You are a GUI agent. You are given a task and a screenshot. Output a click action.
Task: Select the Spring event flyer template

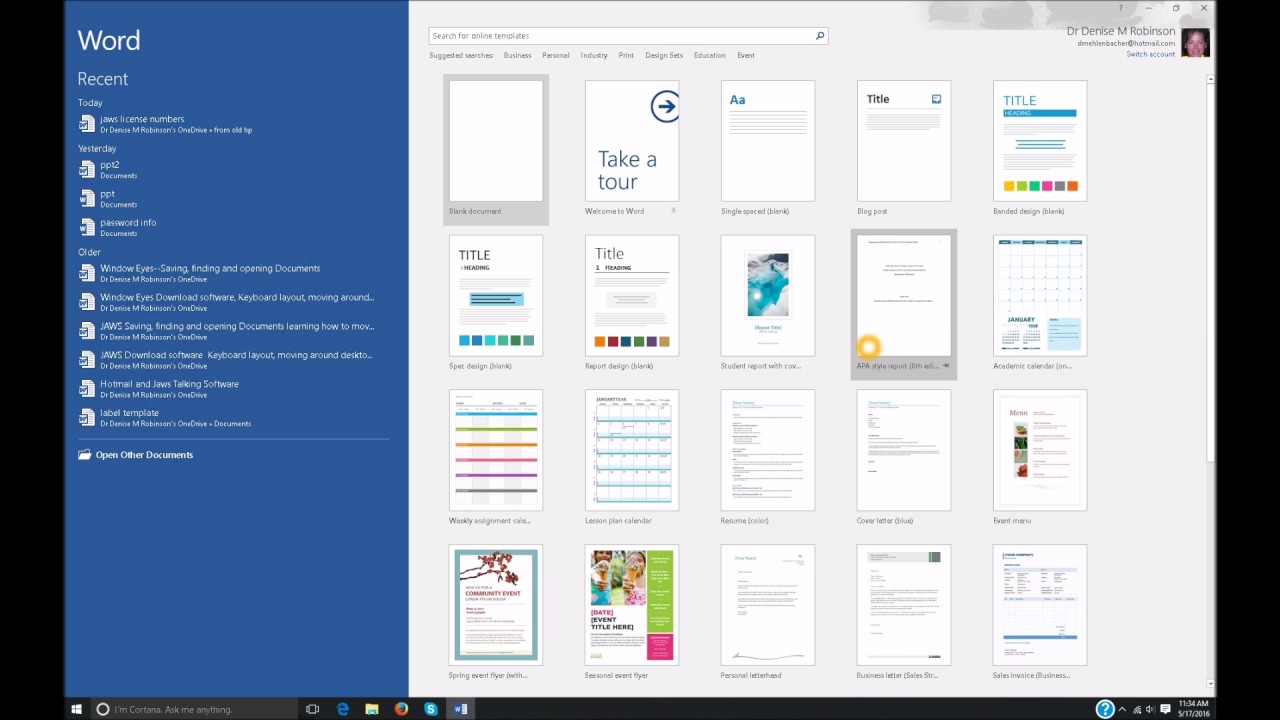pyautogui.click(x=496, y=614)
